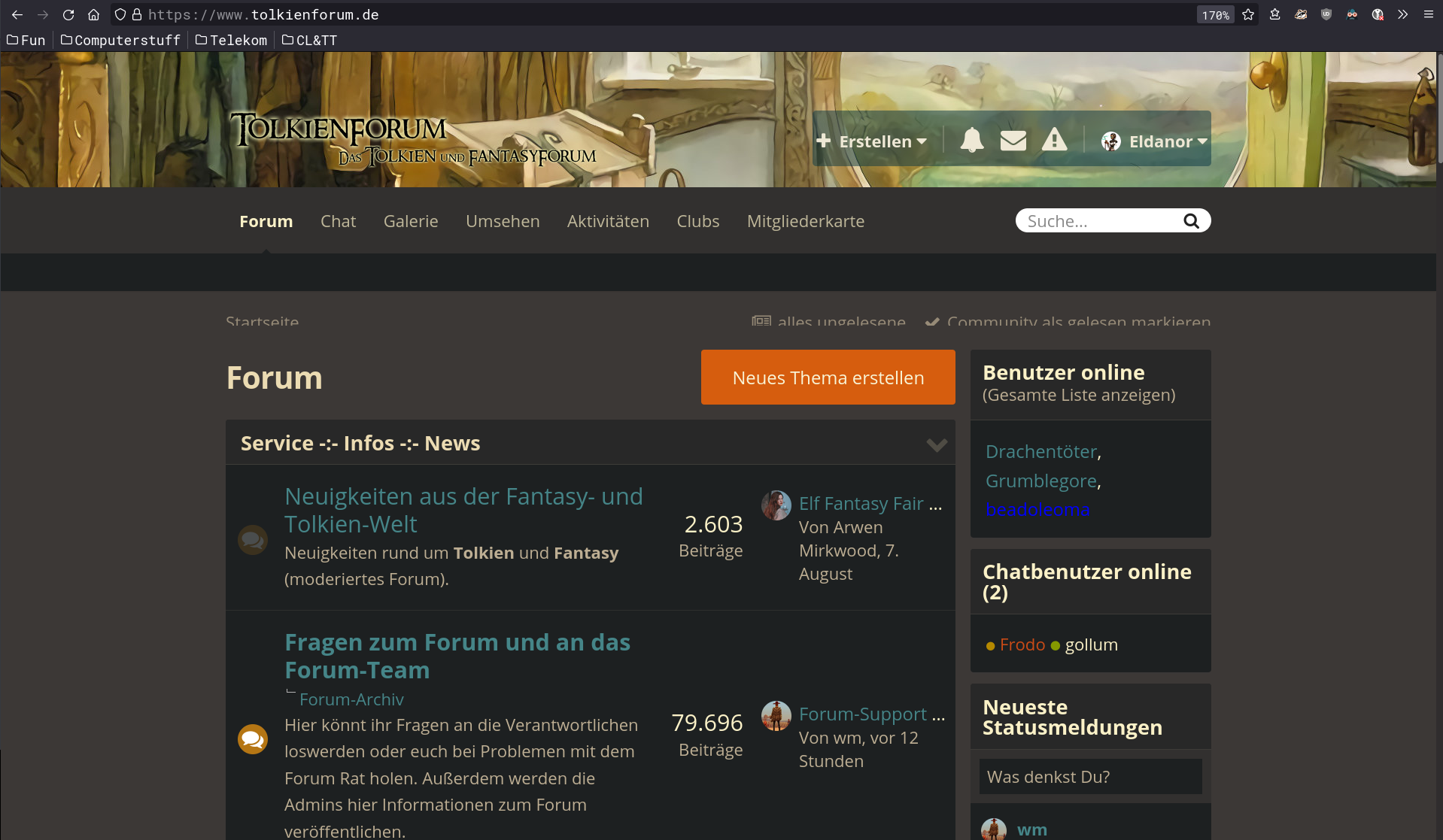Screen dimensions: 1443x840
Task: Go back using browser back arrow
Action: 17,14
